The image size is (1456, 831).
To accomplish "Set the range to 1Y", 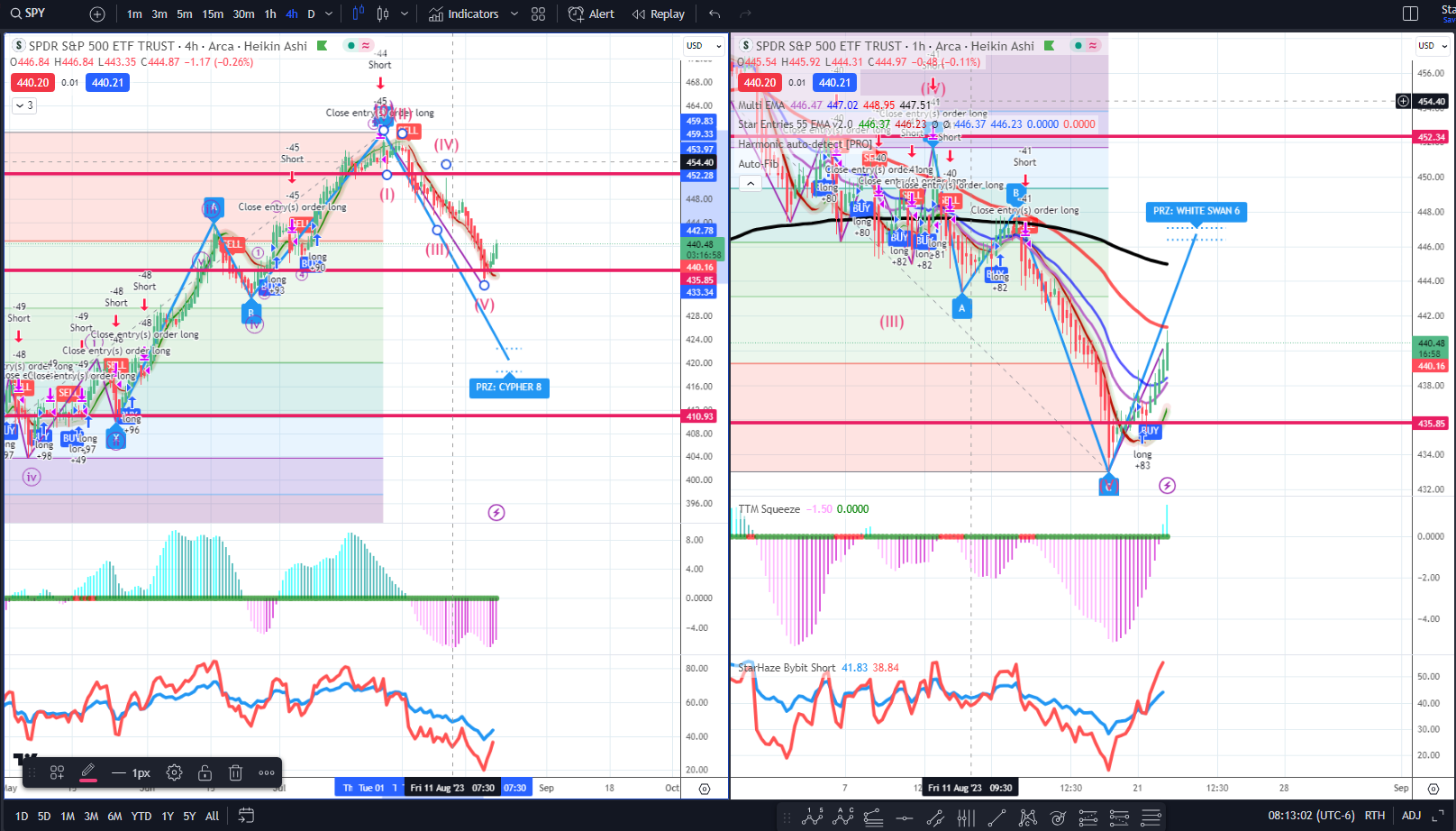I will [168, 817].
